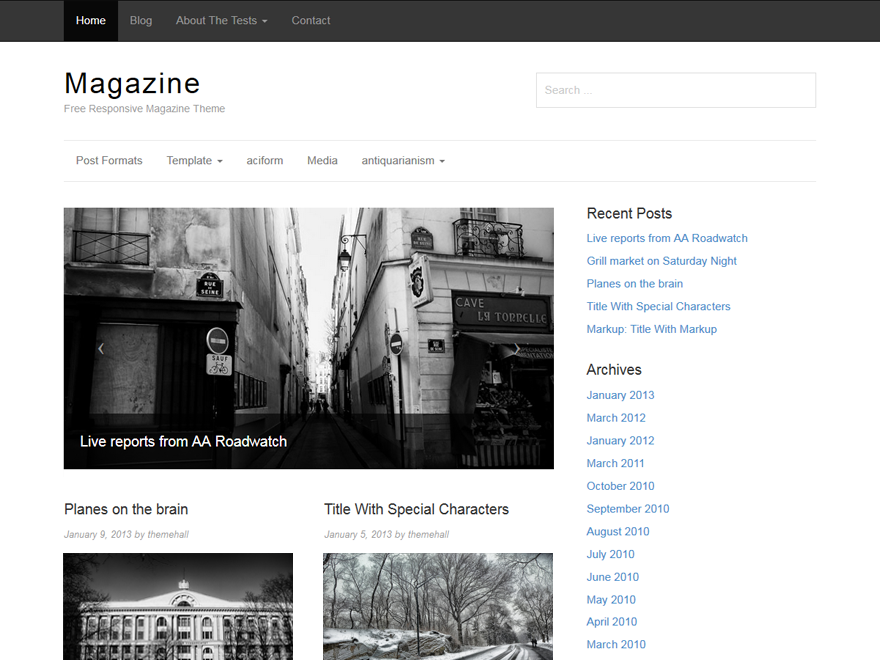Select Media from the secondary navigation
The height and width of the screenshot is (660, 880).
pos(322,160)
